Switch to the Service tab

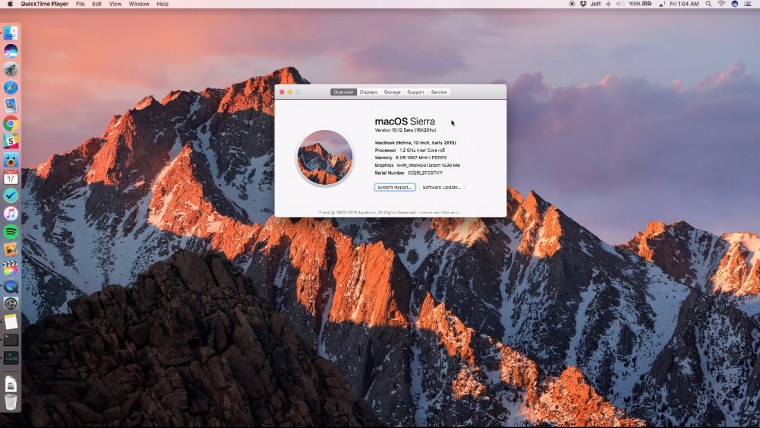click(x=439, y=92)
